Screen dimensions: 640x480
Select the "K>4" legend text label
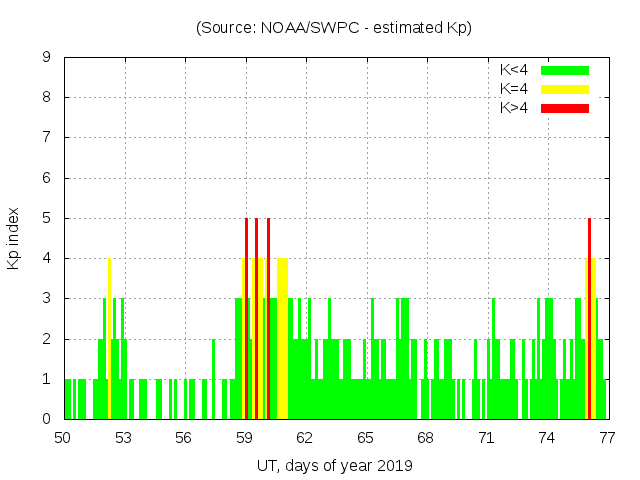click(x=515, y=107)
